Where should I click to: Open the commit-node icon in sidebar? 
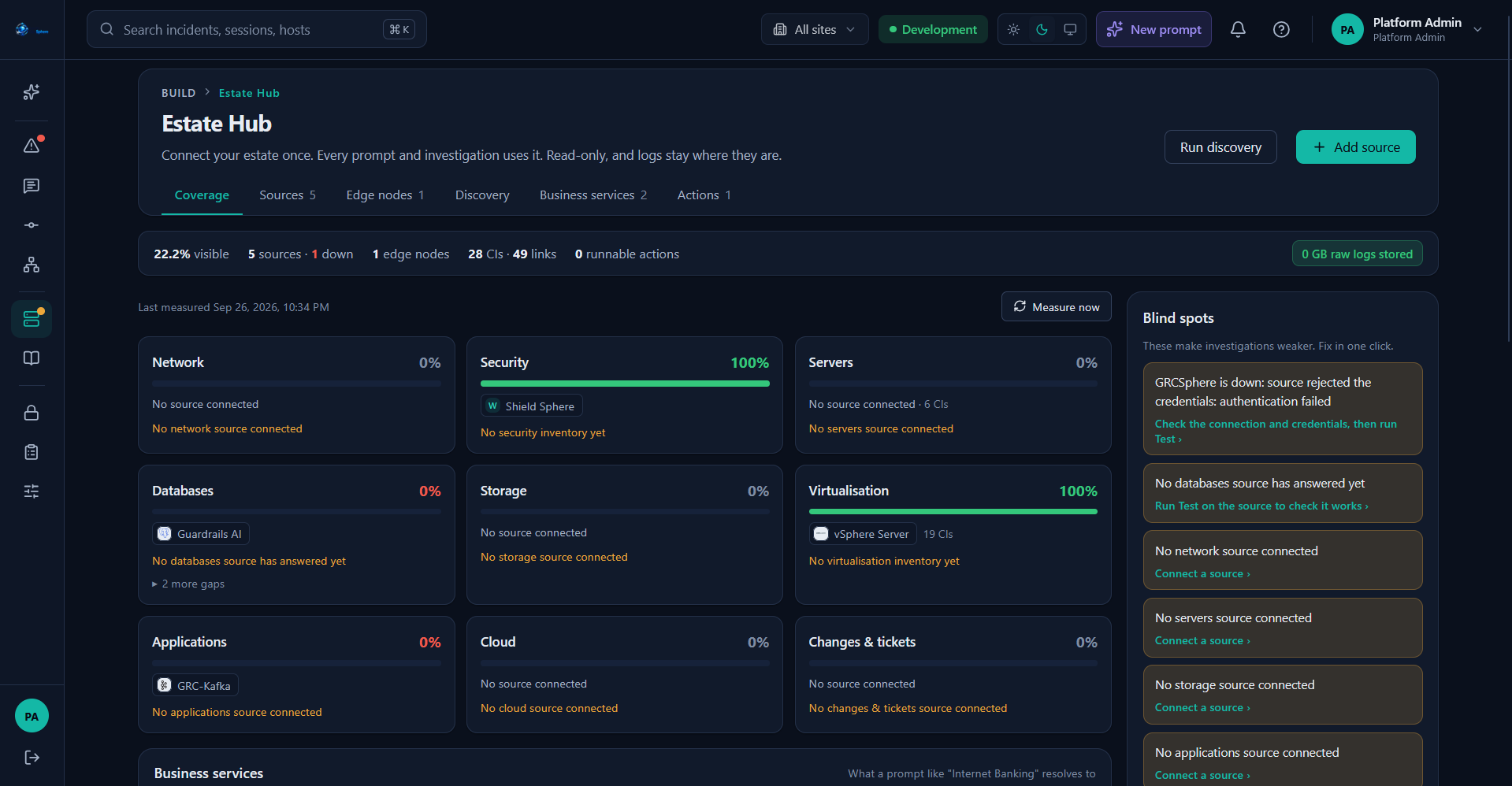point(32,225)
